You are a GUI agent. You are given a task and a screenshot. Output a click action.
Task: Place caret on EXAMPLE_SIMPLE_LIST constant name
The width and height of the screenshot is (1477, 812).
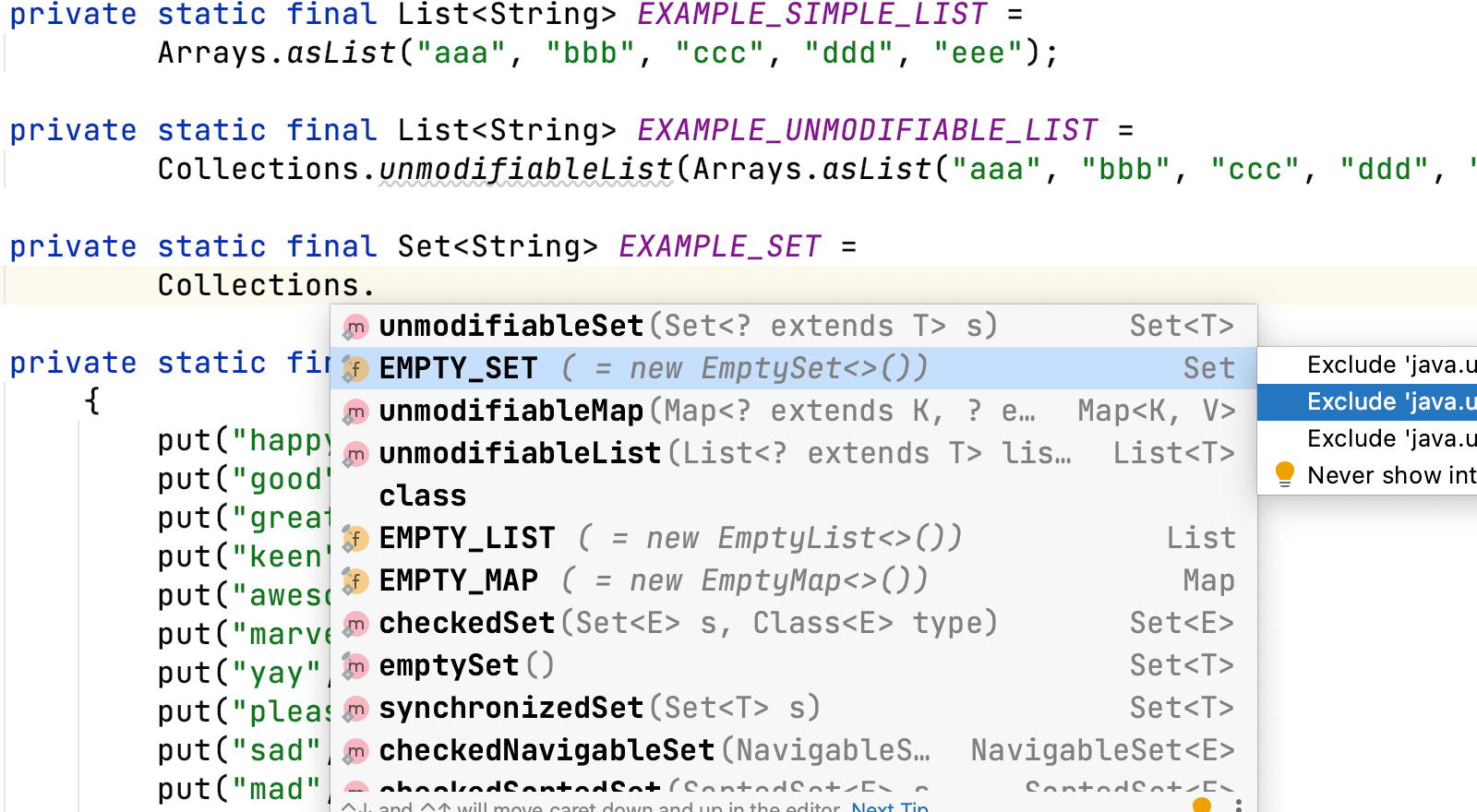point(812,15)
